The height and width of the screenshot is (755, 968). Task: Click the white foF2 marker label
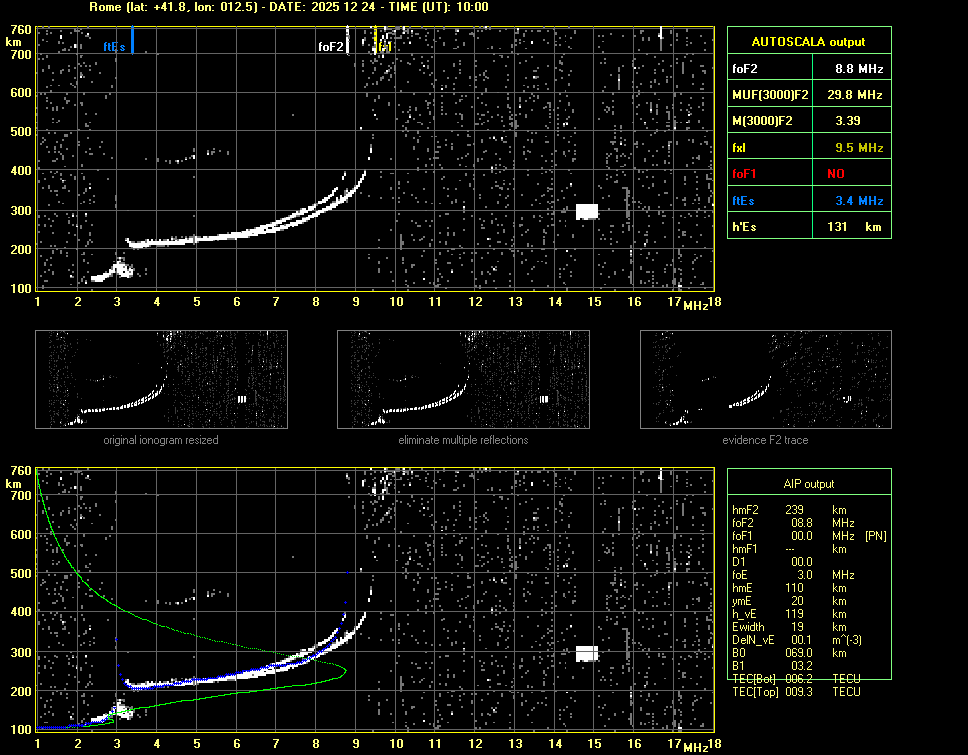click(330, 47)
